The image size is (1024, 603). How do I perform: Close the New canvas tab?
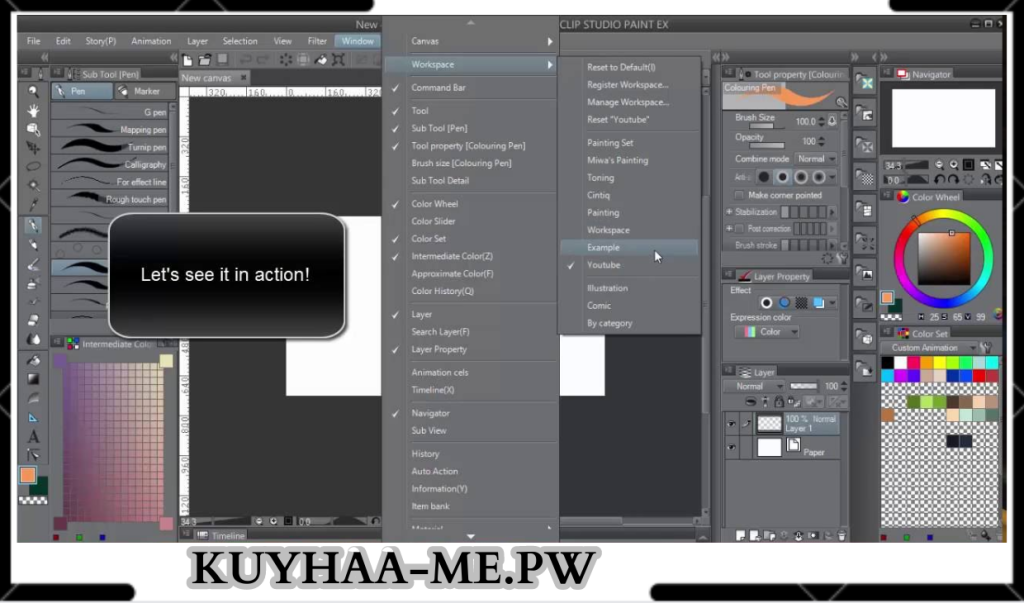coord(244,78)
